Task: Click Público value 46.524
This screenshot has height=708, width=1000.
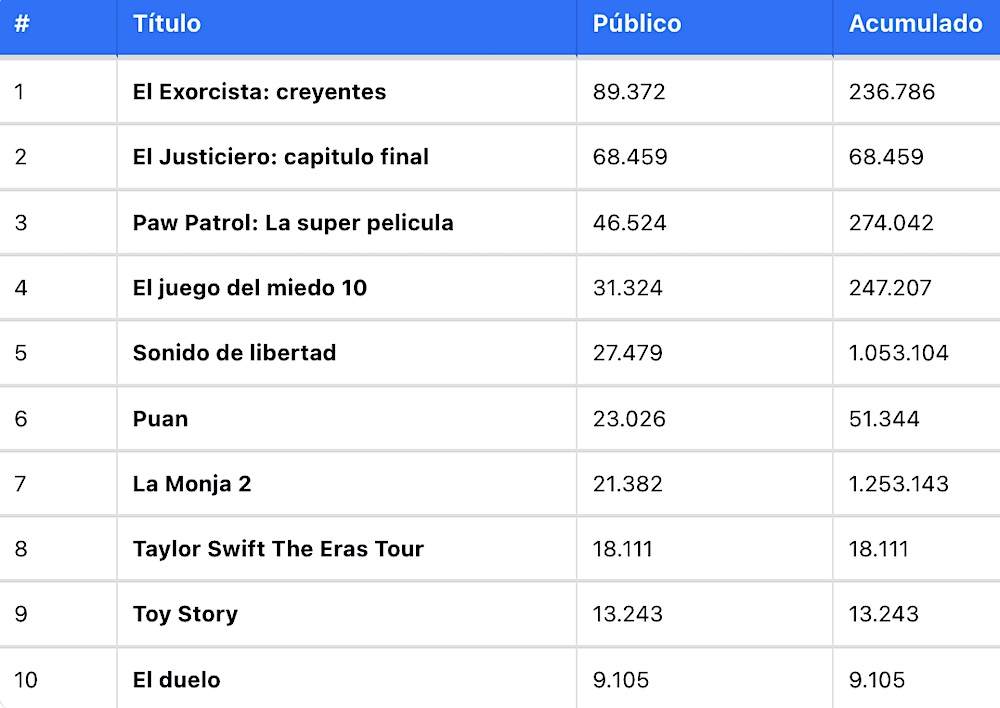Action: click(x=629, y=223)
